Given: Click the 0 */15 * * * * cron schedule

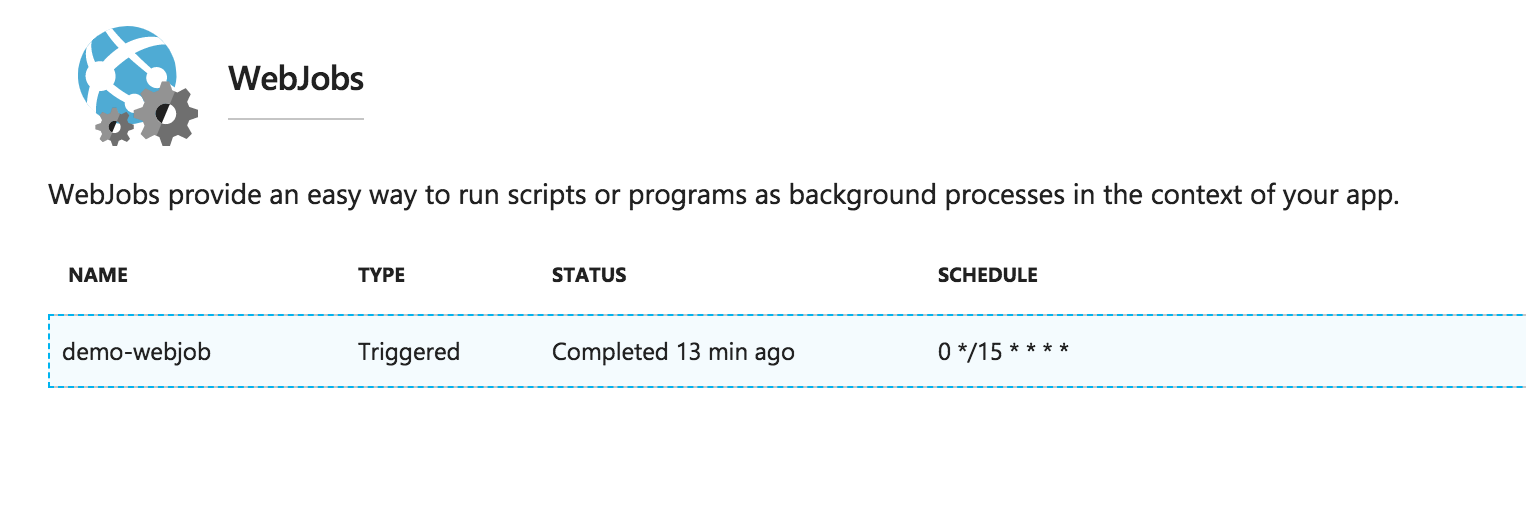Looking at the screenshot, I should [x=1003, y=352].
